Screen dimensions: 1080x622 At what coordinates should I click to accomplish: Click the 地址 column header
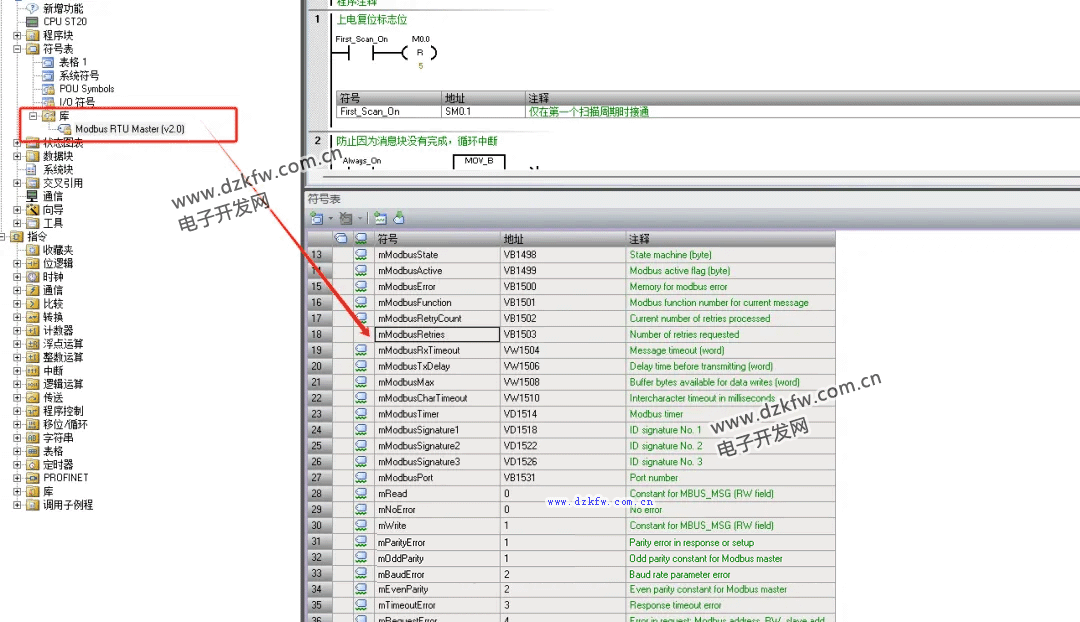coord(561,239)
